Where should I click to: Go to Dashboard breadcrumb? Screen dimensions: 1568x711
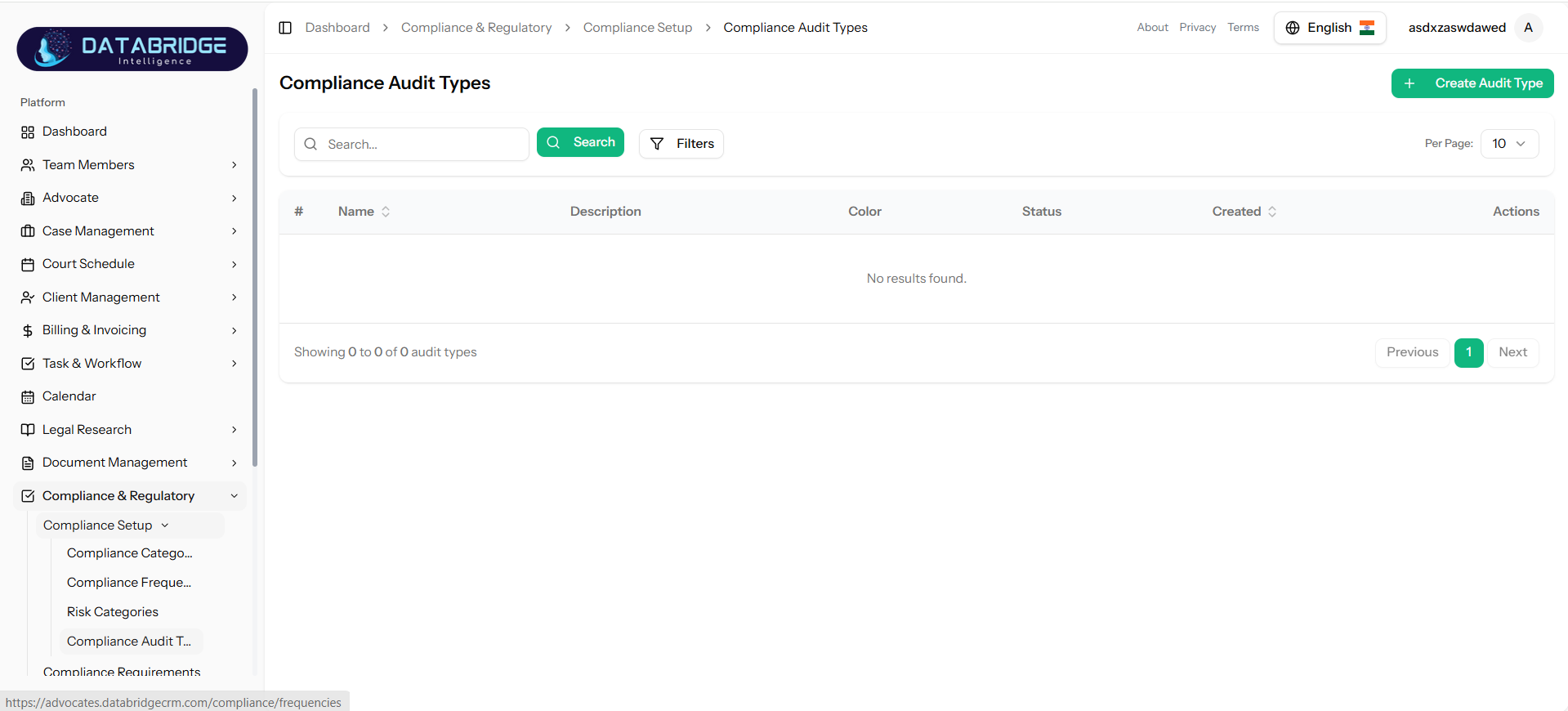337,28
